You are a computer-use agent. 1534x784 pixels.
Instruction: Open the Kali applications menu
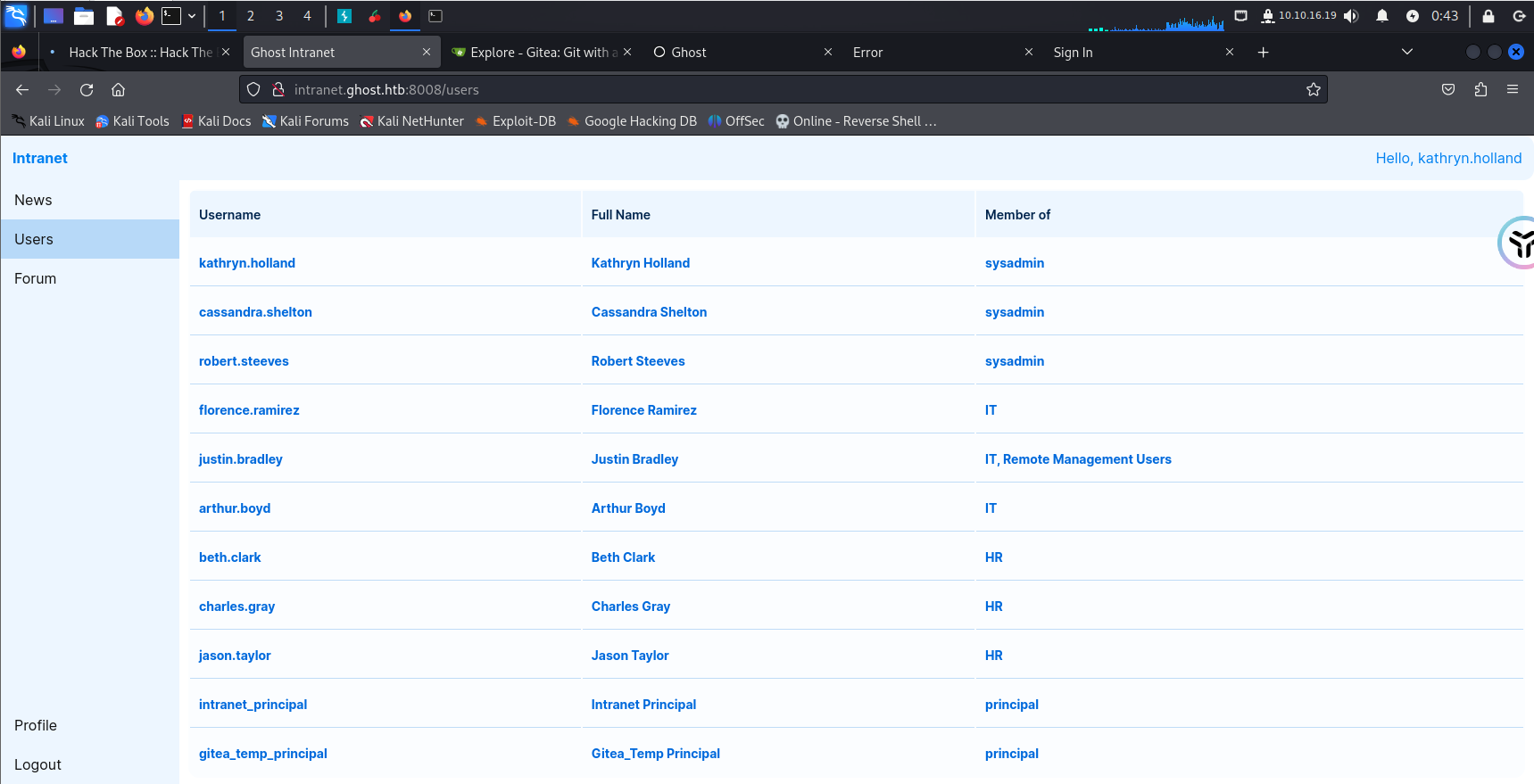[16, 16]
